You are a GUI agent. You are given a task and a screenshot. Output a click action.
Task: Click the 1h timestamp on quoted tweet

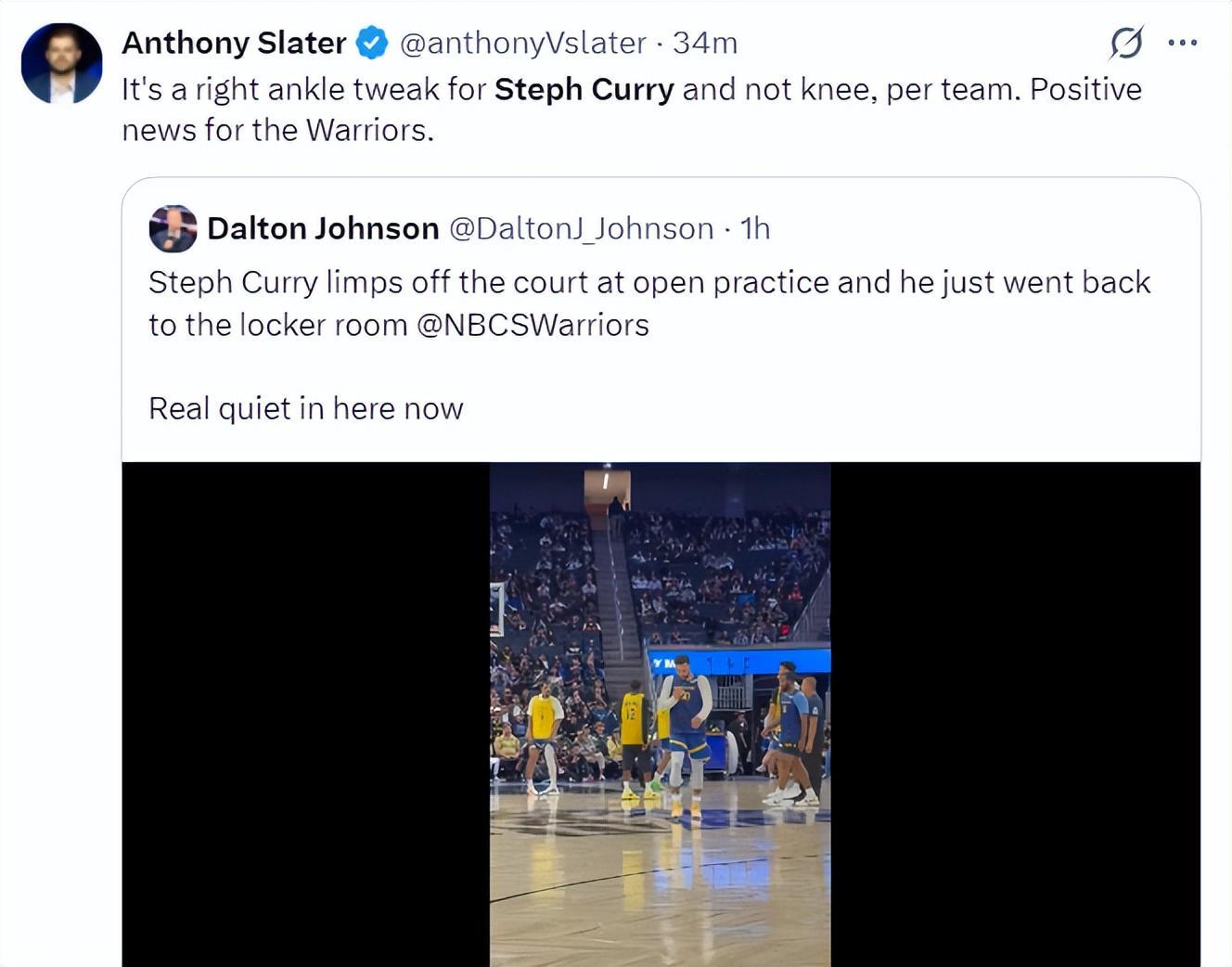click(755, 228)
